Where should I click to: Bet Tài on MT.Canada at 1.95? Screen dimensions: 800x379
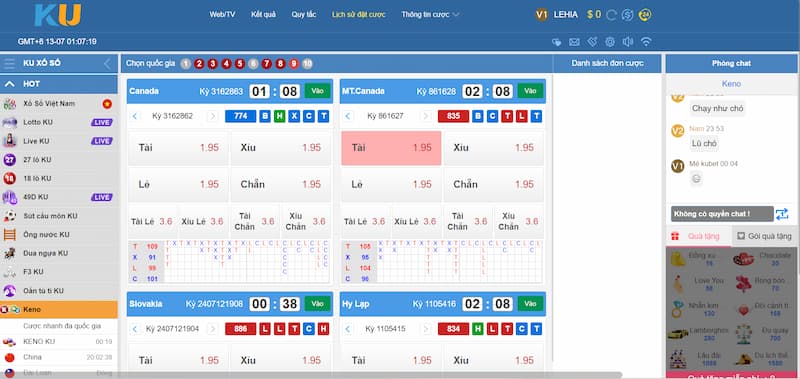pyautogui.click(x=391, y=148)
